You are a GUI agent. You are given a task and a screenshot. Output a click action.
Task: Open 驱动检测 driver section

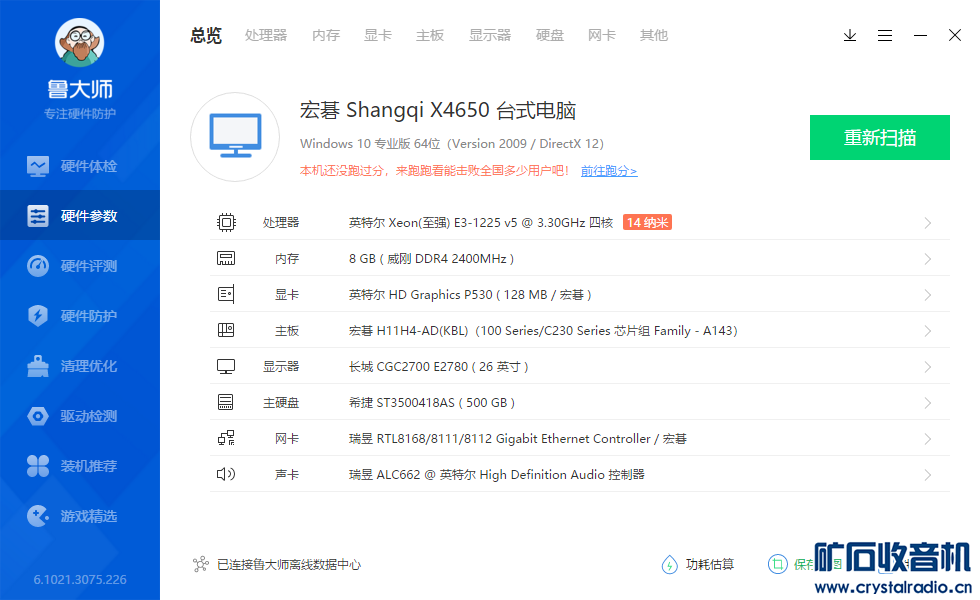[x=80, y=416]
